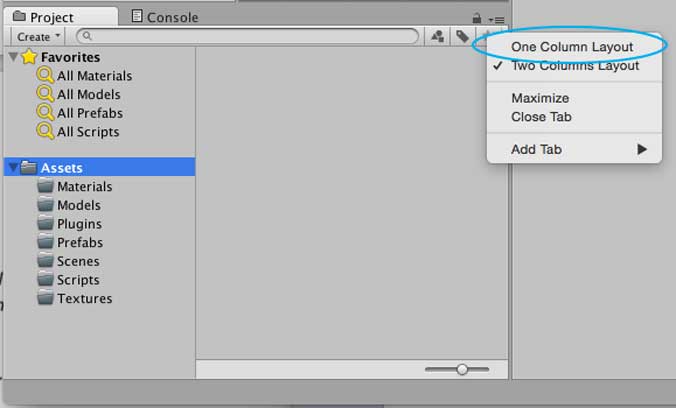
Task: Open the Plugins folder
Action: (79, 224)
